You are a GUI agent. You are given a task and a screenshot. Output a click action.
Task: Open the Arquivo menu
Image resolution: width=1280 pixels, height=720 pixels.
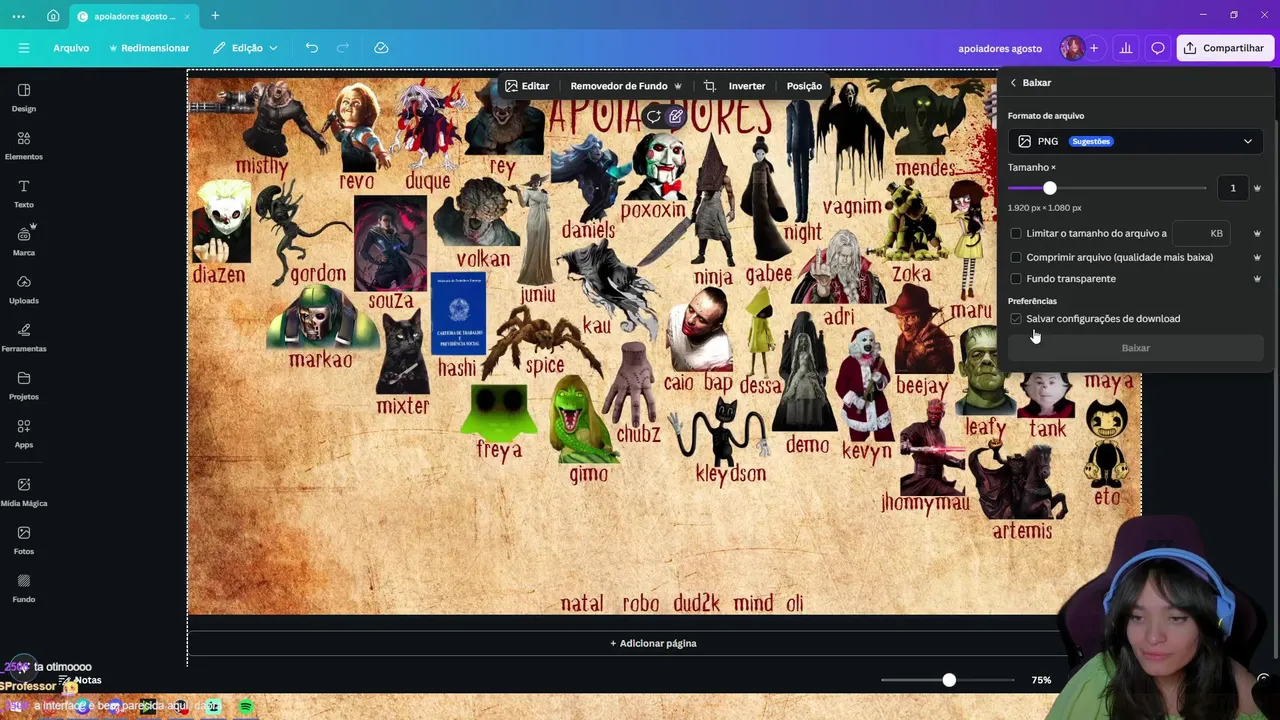pos(71,48)
